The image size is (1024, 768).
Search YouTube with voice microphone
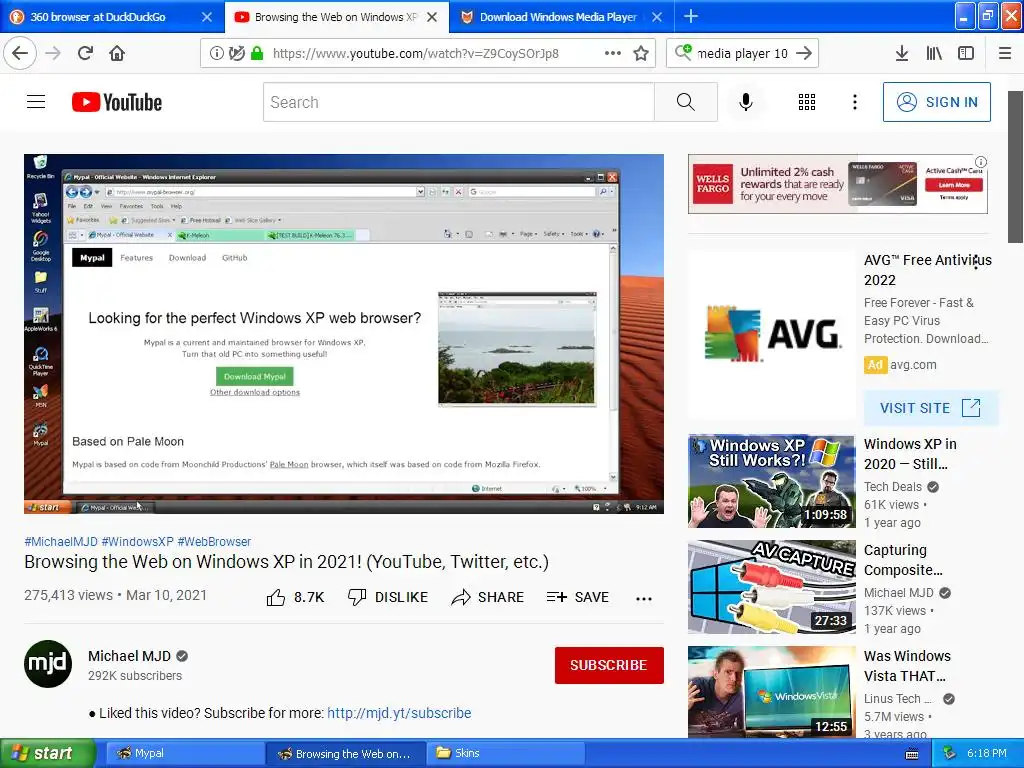pos(746,102)
